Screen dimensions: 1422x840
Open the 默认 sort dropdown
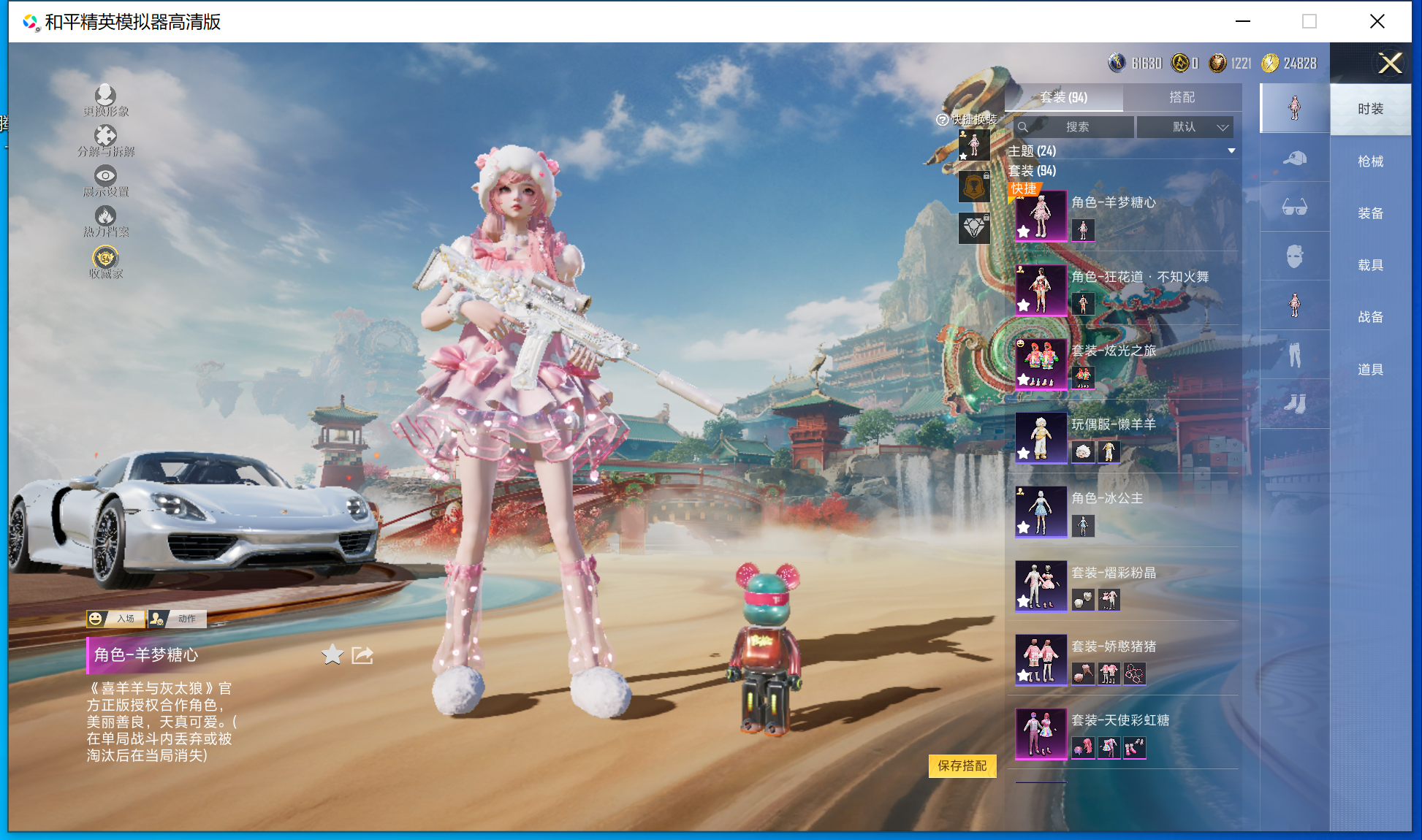click(x=1185, y=127)
